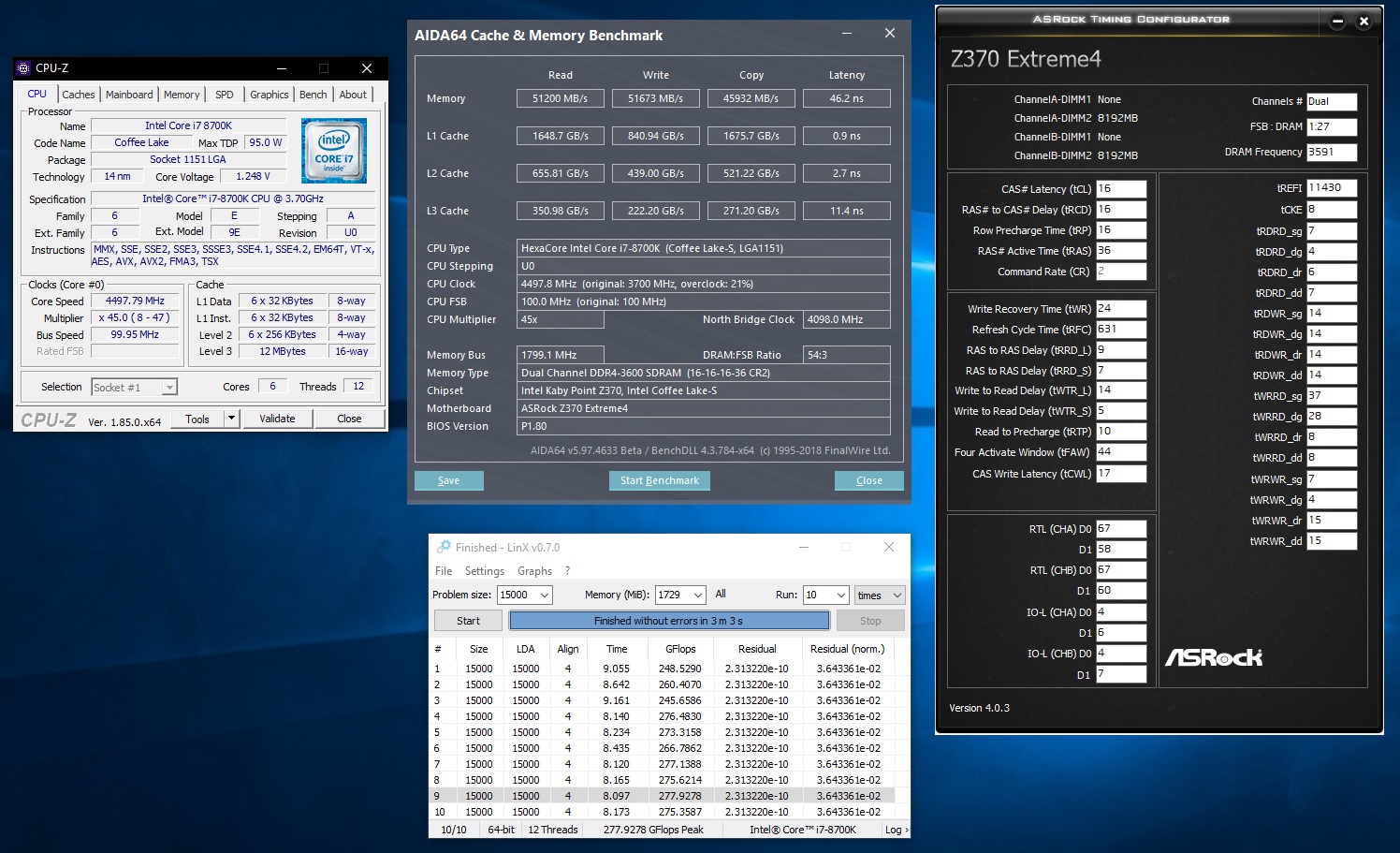Image resolution: width=1400 pixels, height=853 pixels.
Task: Click the Memory Latency value 46.2 ns
Action: [847, 98]
